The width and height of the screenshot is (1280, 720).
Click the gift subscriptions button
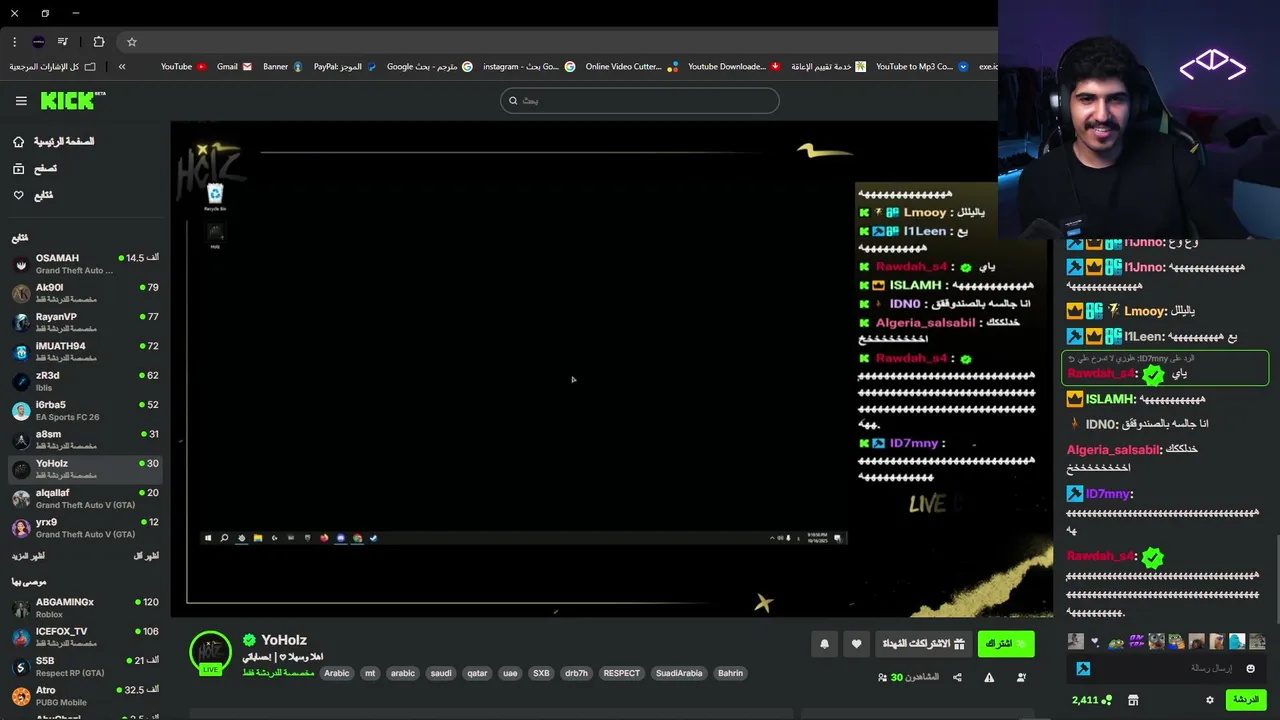(923, 644)
